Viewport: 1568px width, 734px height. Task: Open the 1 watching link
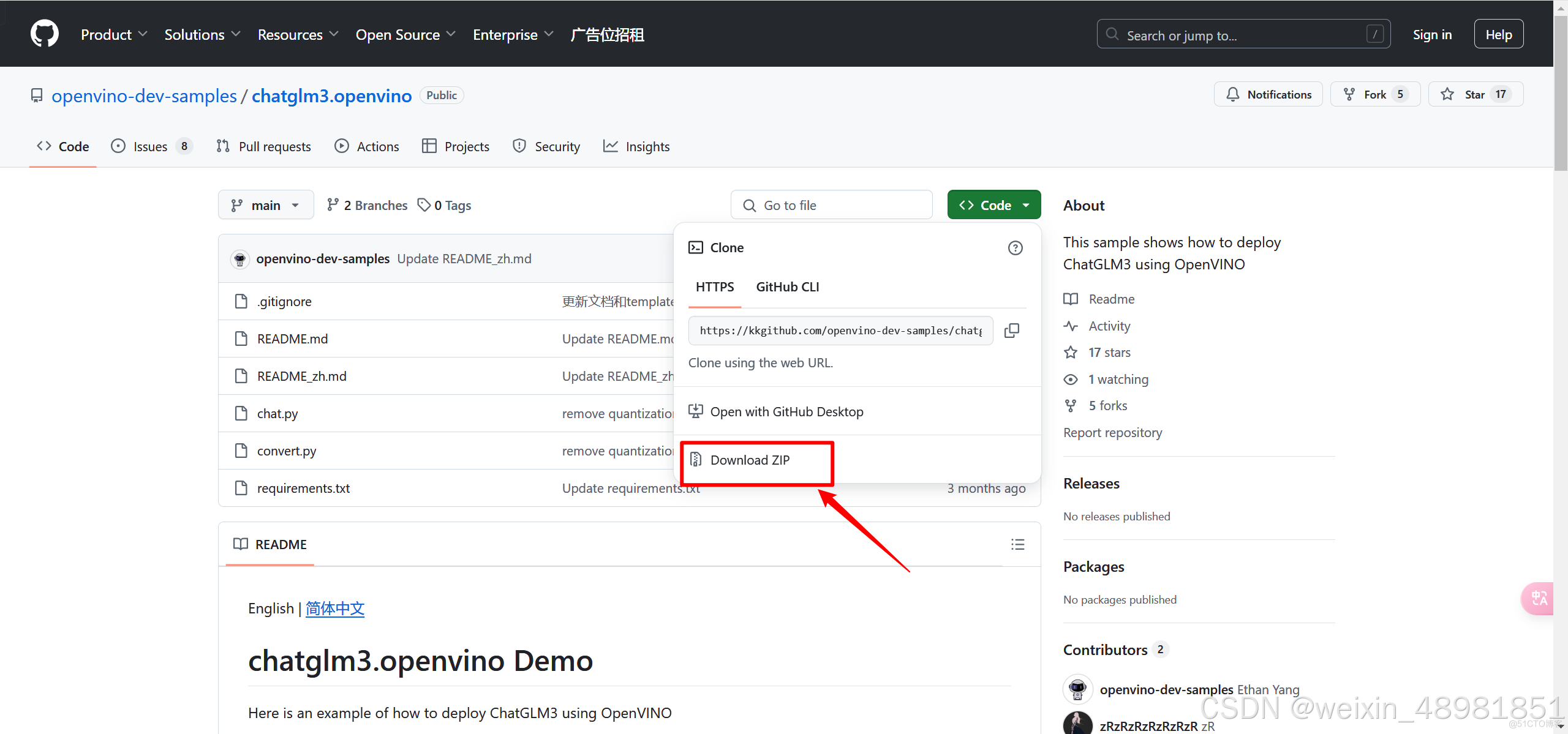pyautogui.click(x=1106, y=379)
